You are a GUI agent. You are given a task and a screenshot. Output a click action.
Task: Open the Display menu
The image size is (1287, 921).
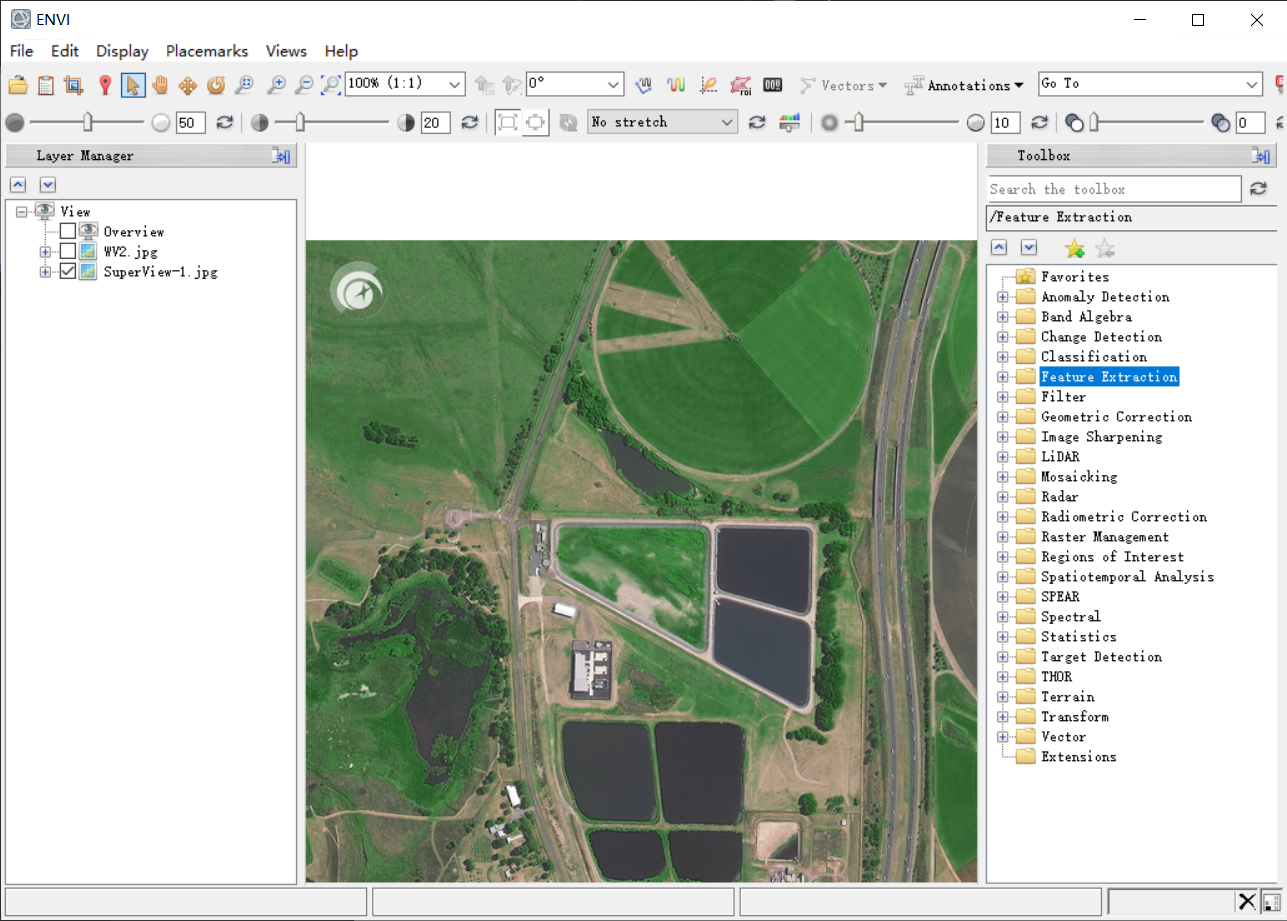coord(122,51)
